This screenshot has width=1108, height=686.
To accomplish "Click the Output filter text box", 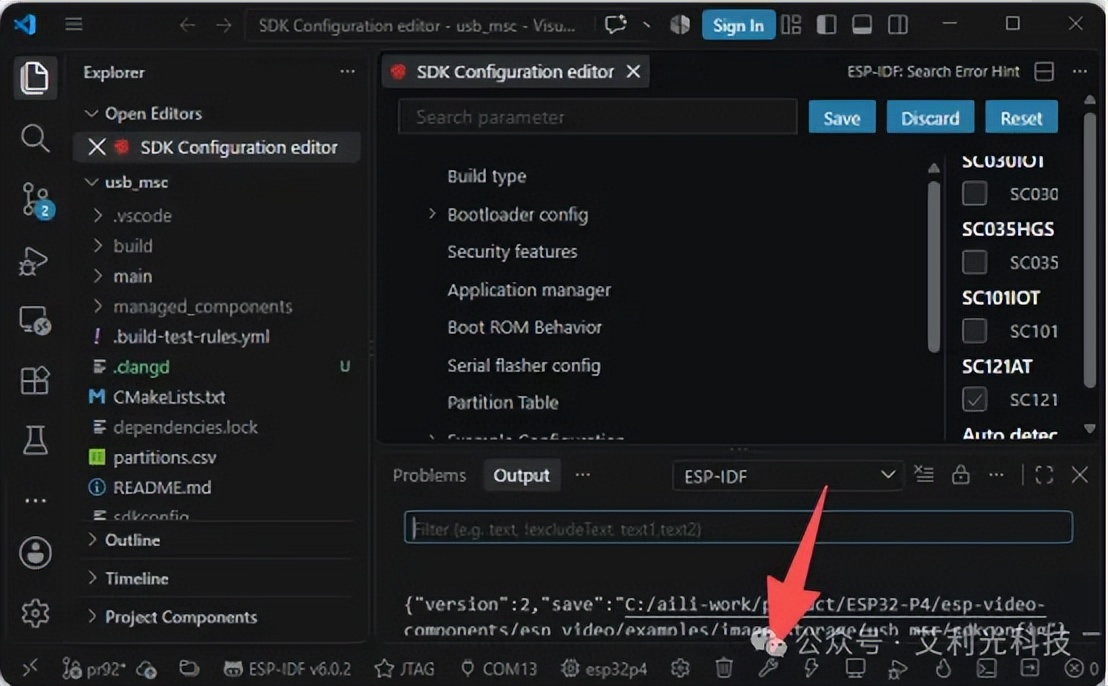I will [x=738, y=528].
